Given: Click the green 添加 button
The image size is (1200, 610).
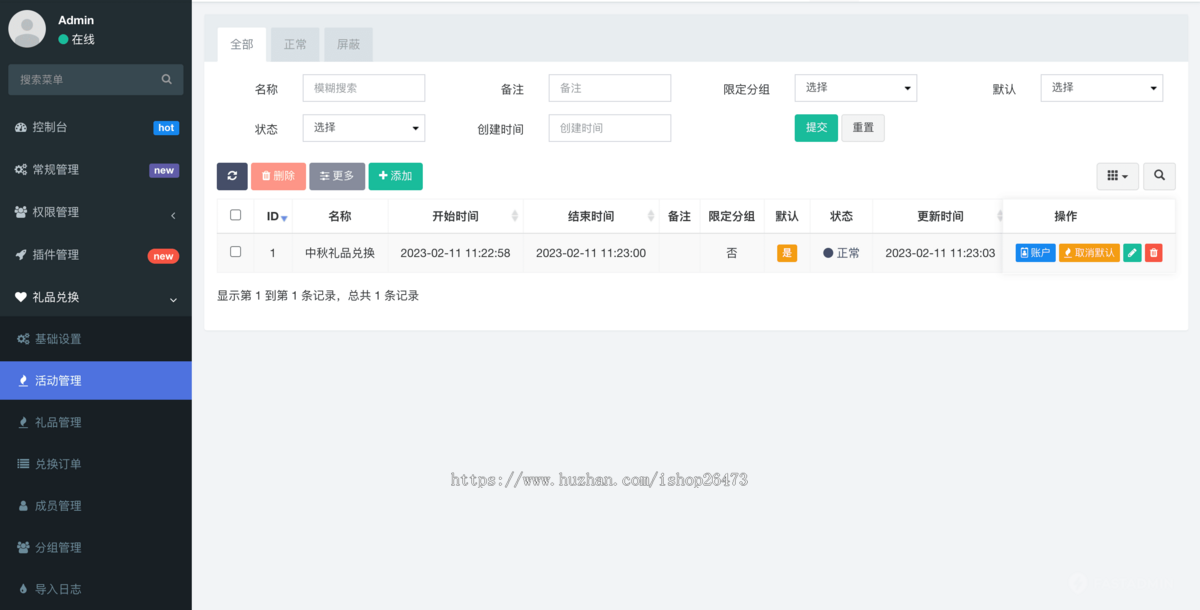Looking at the screenshot, I should [396, 176].
